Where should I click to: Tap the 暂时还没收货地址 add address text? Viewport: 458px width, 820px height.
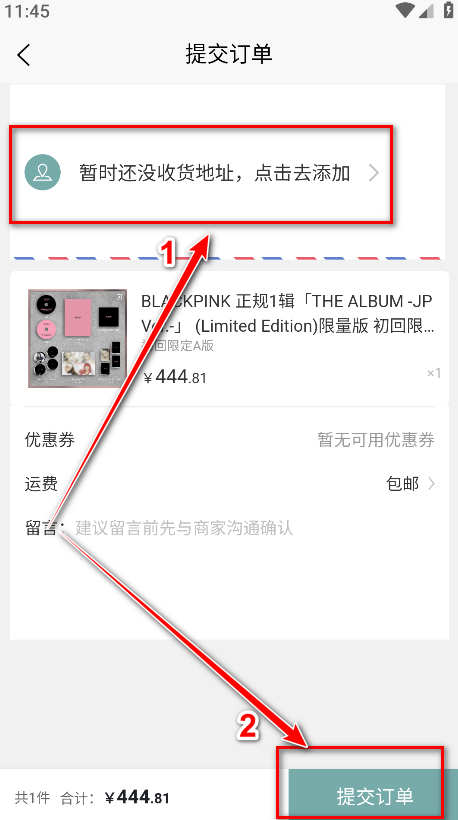(214, 173)
